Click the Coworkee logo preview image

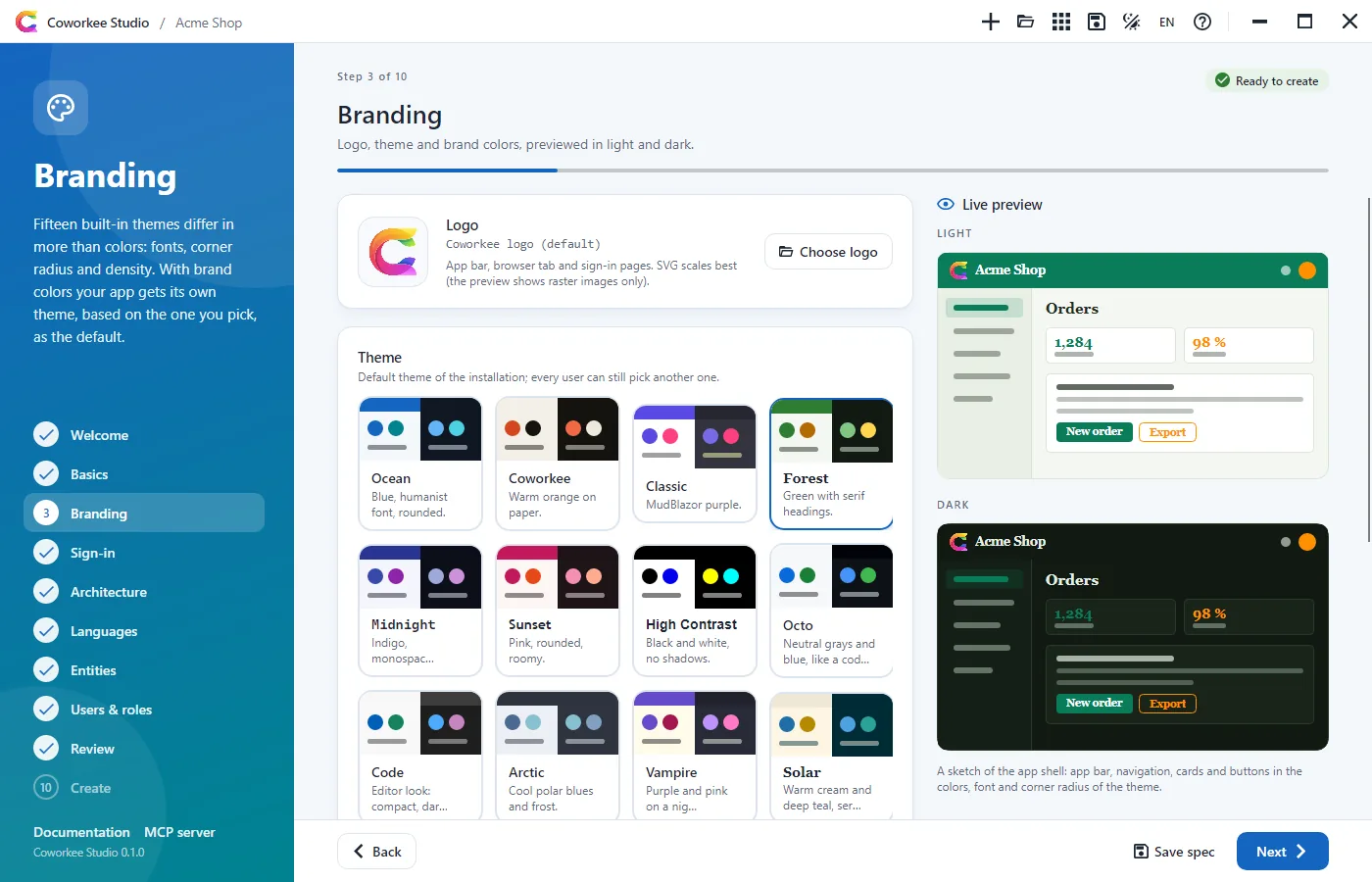[393, 252]
